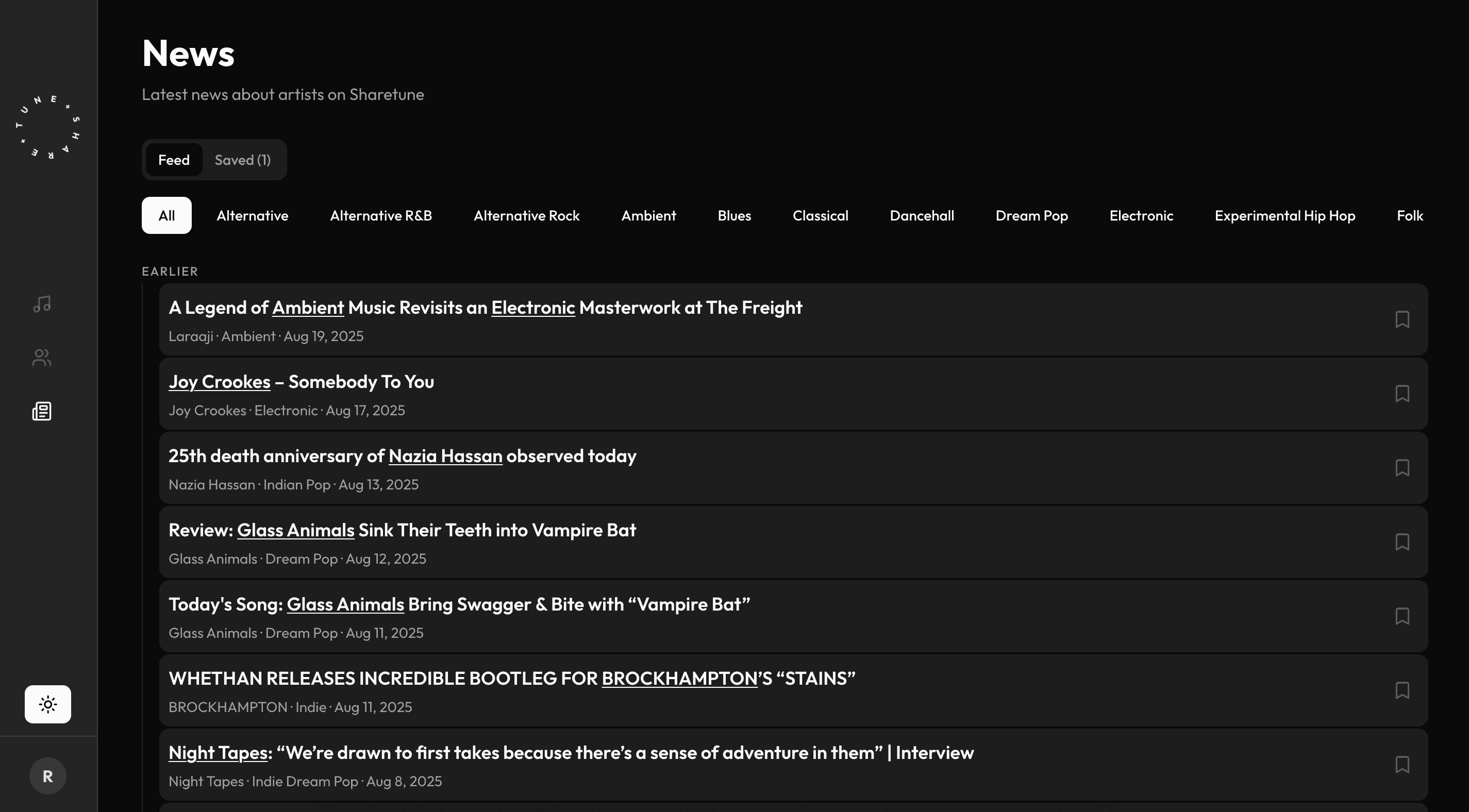Image resolution: width=1469 pixels, height=812 pixels.
Task: Filter by Alternative R&B genre
Action: click(x=381, y=215)
